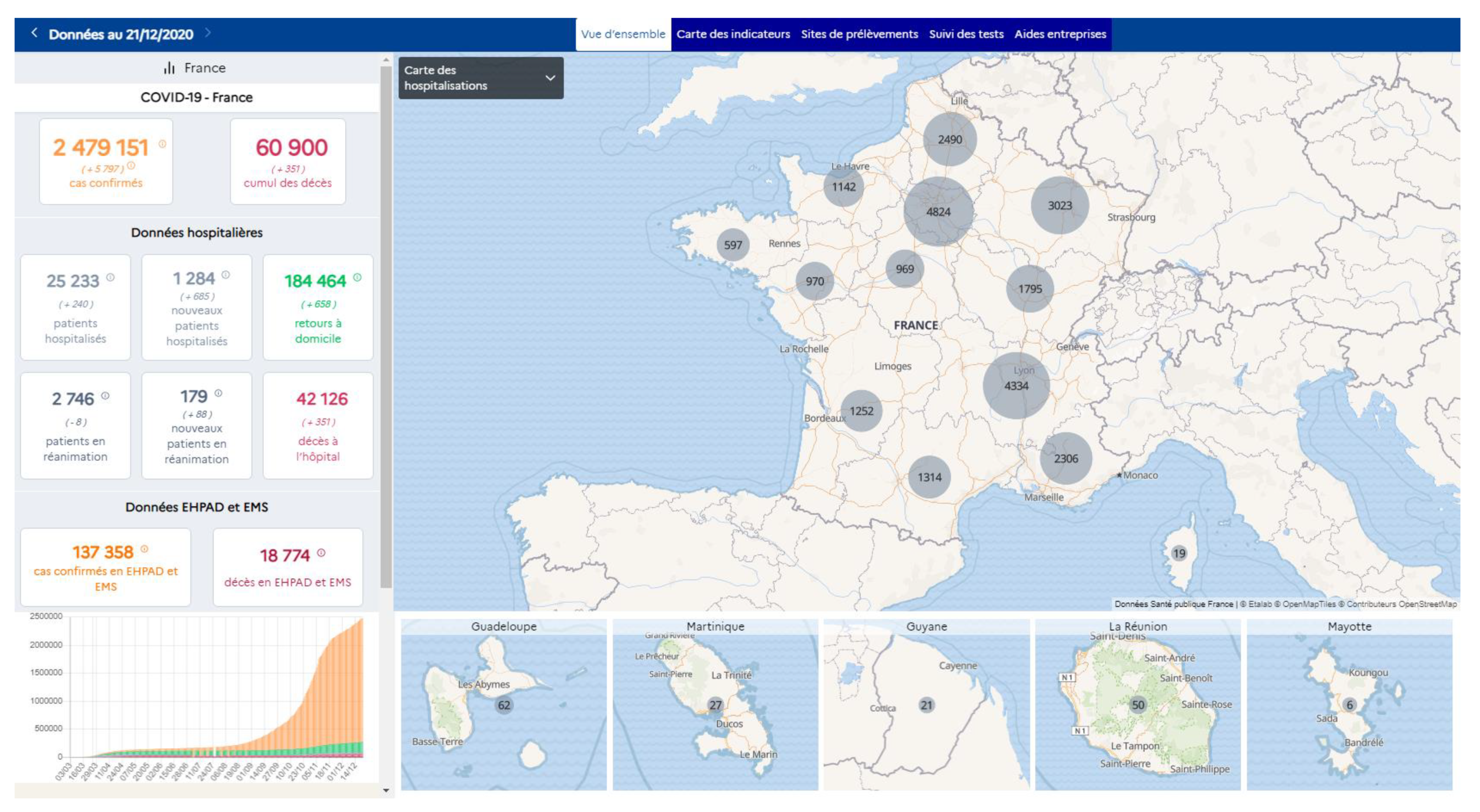The height and width of the screenshot is (812, 1480).
Task: Click the info icon beside cas confirmés total
Action: point(163,144)
